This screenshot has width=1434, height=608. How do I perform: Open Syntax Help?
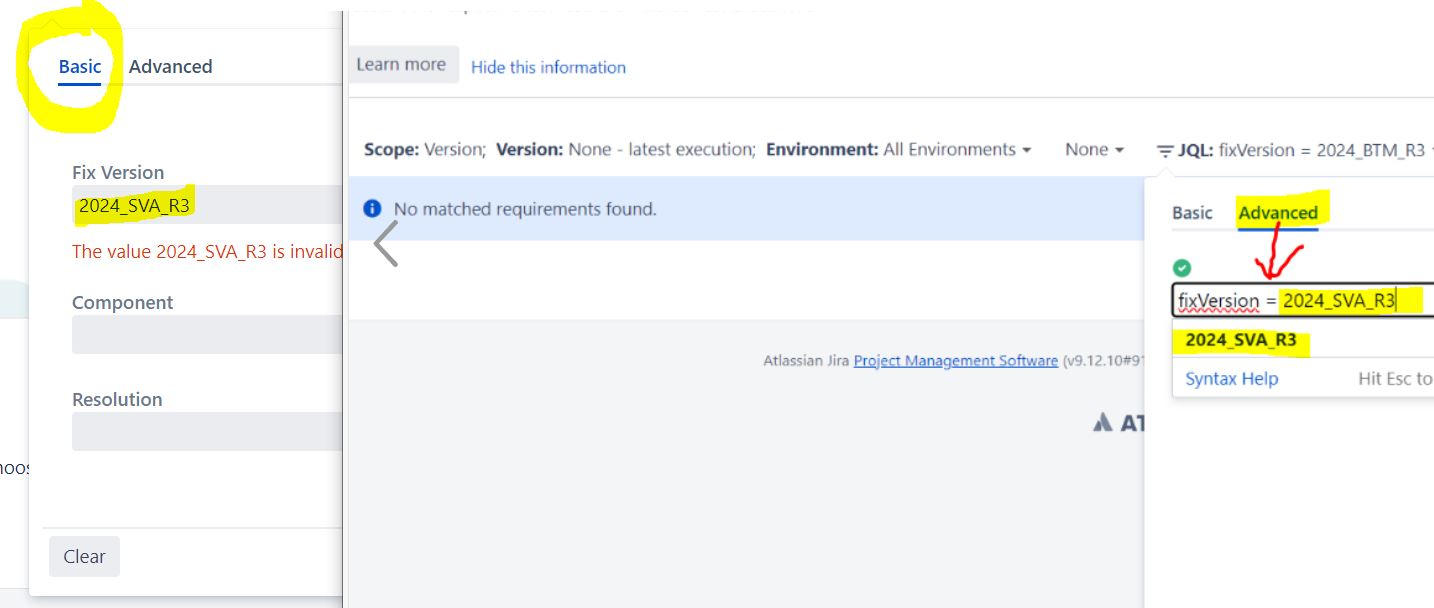pyautogui.click(x=1232, y=378)
